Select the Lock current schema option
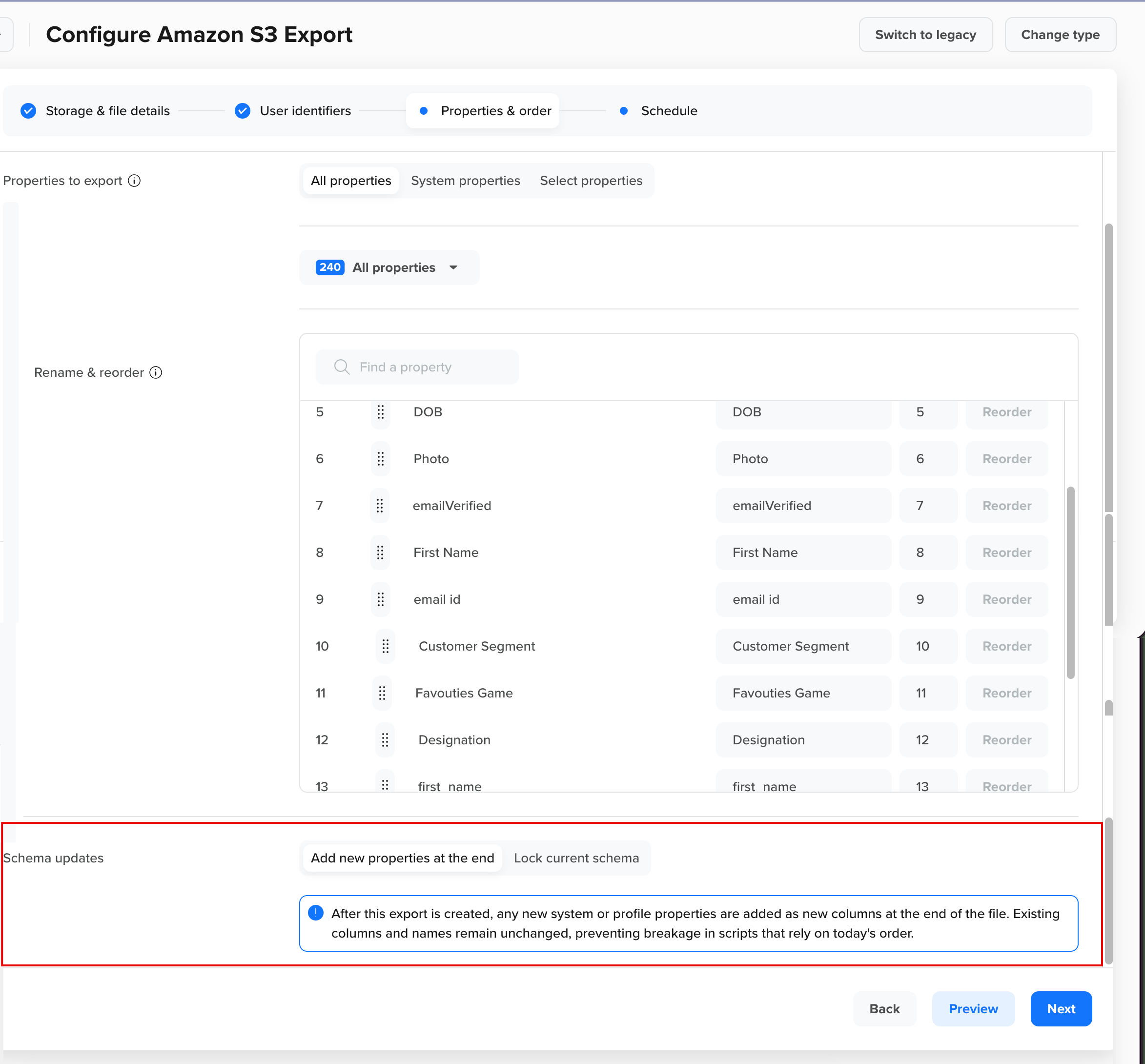The width and height of the screenshot is (1145, 1064). click(x=577, y=858)
